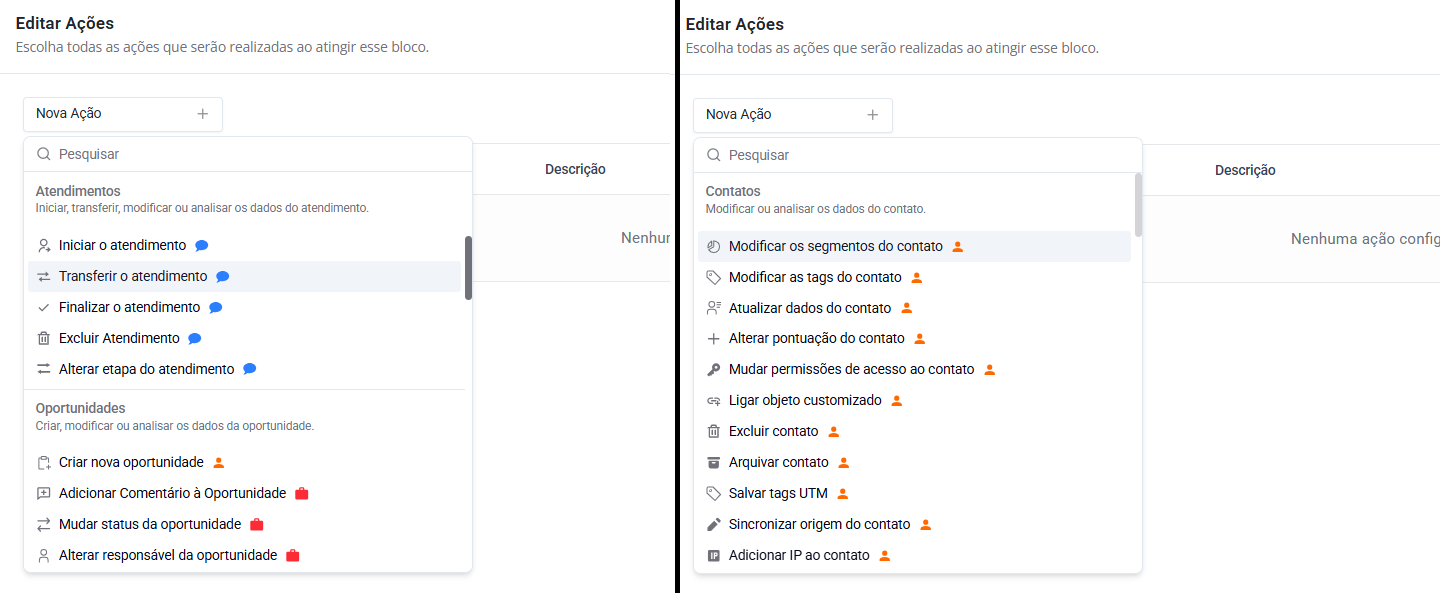The height and width of the screenshot is (593, 1440).
Task: Choose Modificar os segmentos do contato
Action: (835, 246)
